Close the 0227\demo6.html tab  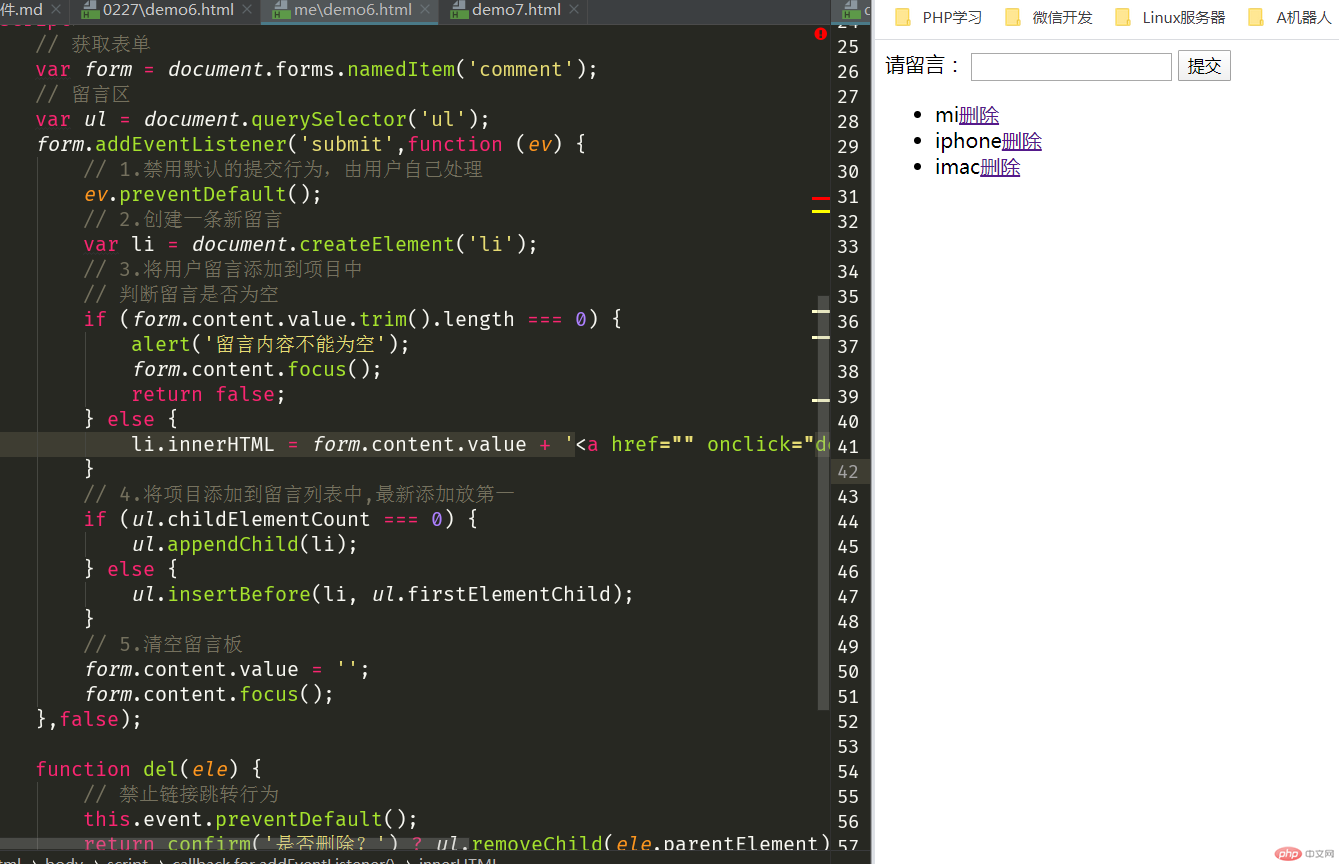pyautogui.click(x=248, y=11)
